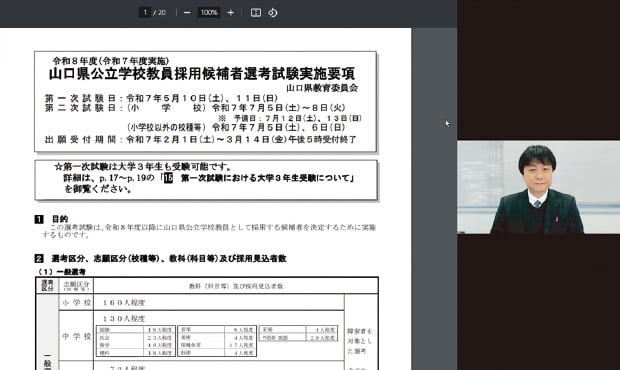
Task: Click the line 出願受付期間 令和7年2月1日
Action: [200, 140]
